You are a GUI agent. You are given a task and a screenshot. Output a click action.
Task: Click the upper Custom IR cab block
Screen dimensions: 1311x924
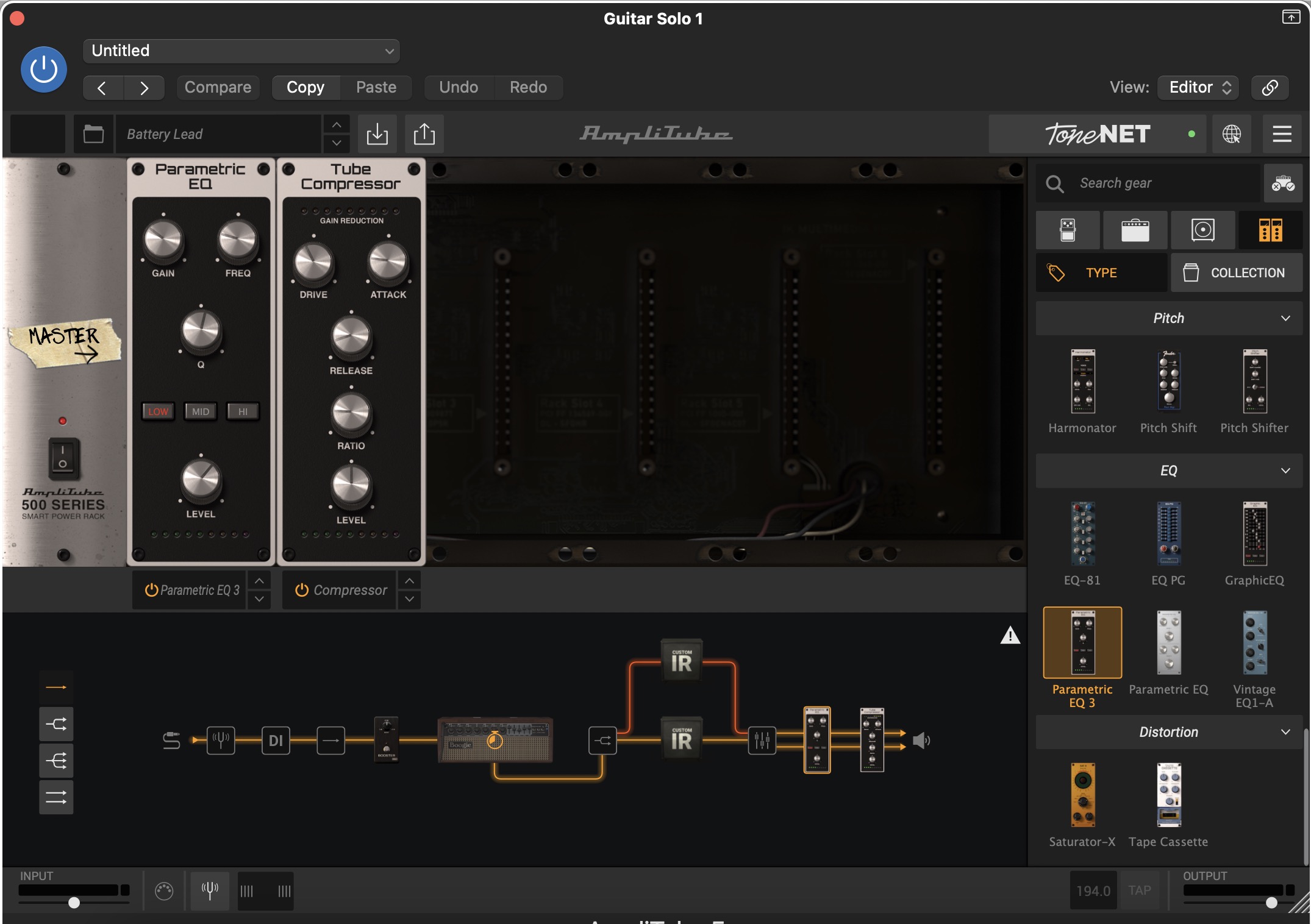point(682,661)
